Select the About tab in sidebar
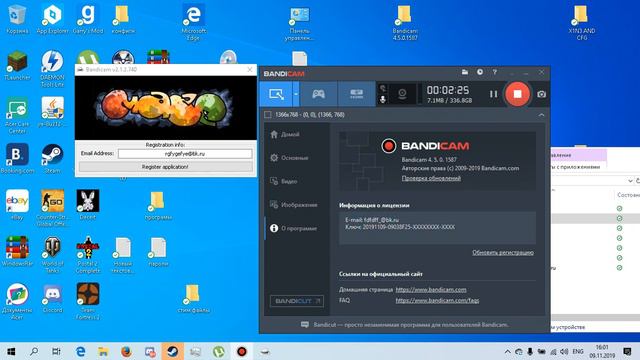 click(293, 229)
